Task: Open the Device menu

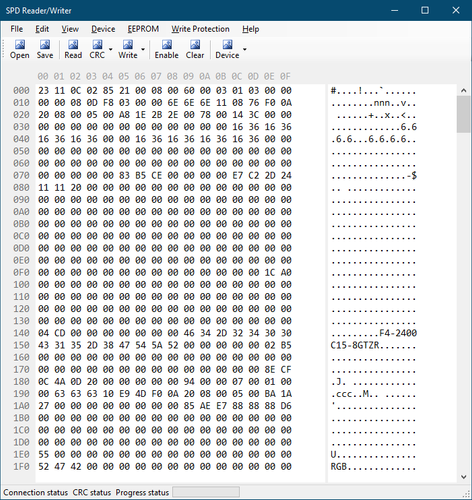Action: (103, 29)
